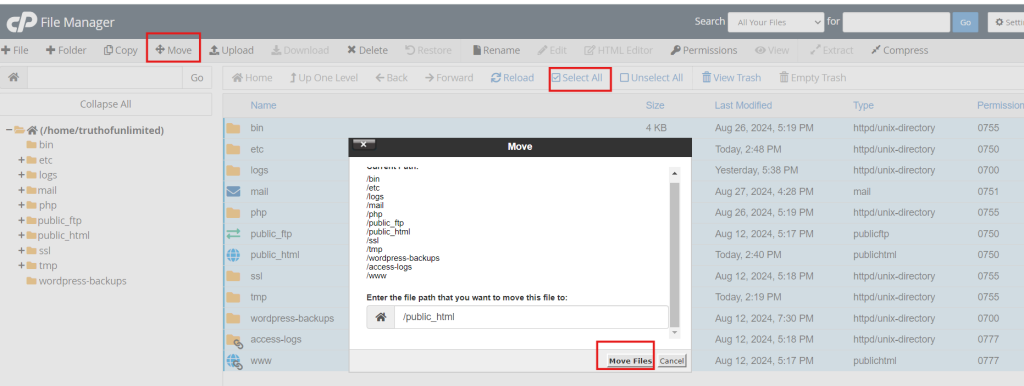
Task: Expand the public_ftp folder in tree
Action: [x=22, y=220]
